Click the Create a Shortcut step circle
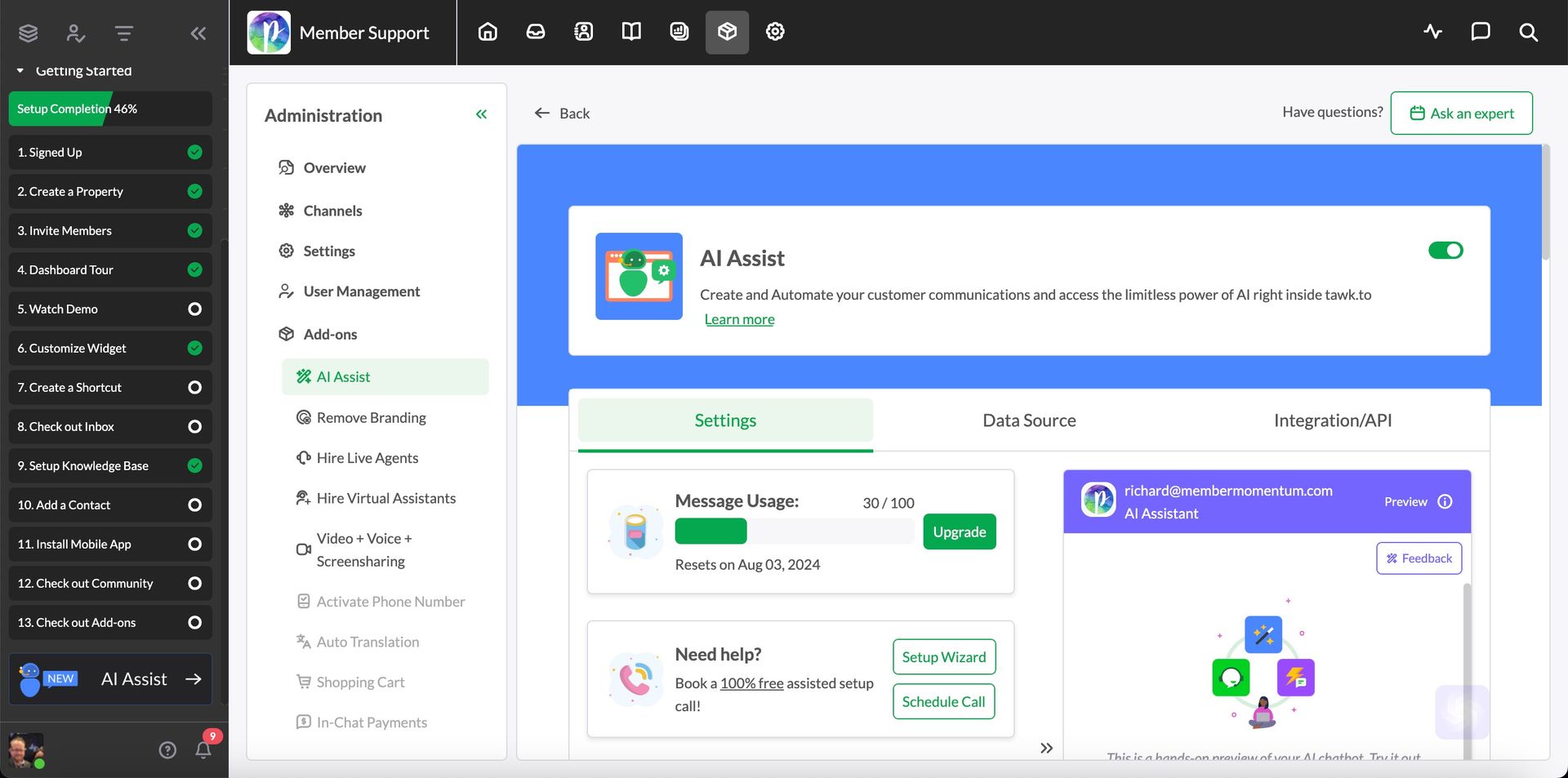Screen dimensions: 1568x778 pos(194,387)
